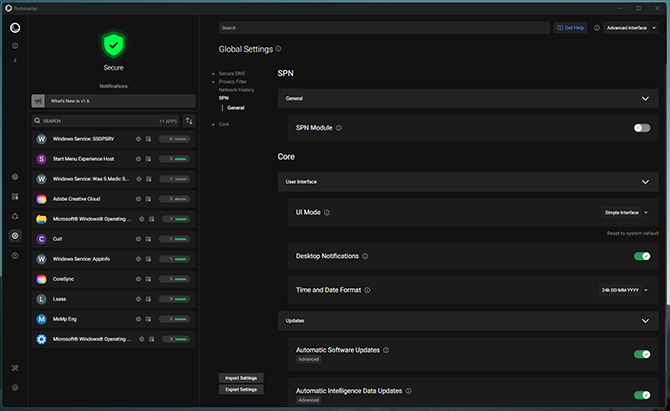Click the Windows Service: Appinfo connection count pill
This screenshot has height=411, width=670.
tap(174, 259)
